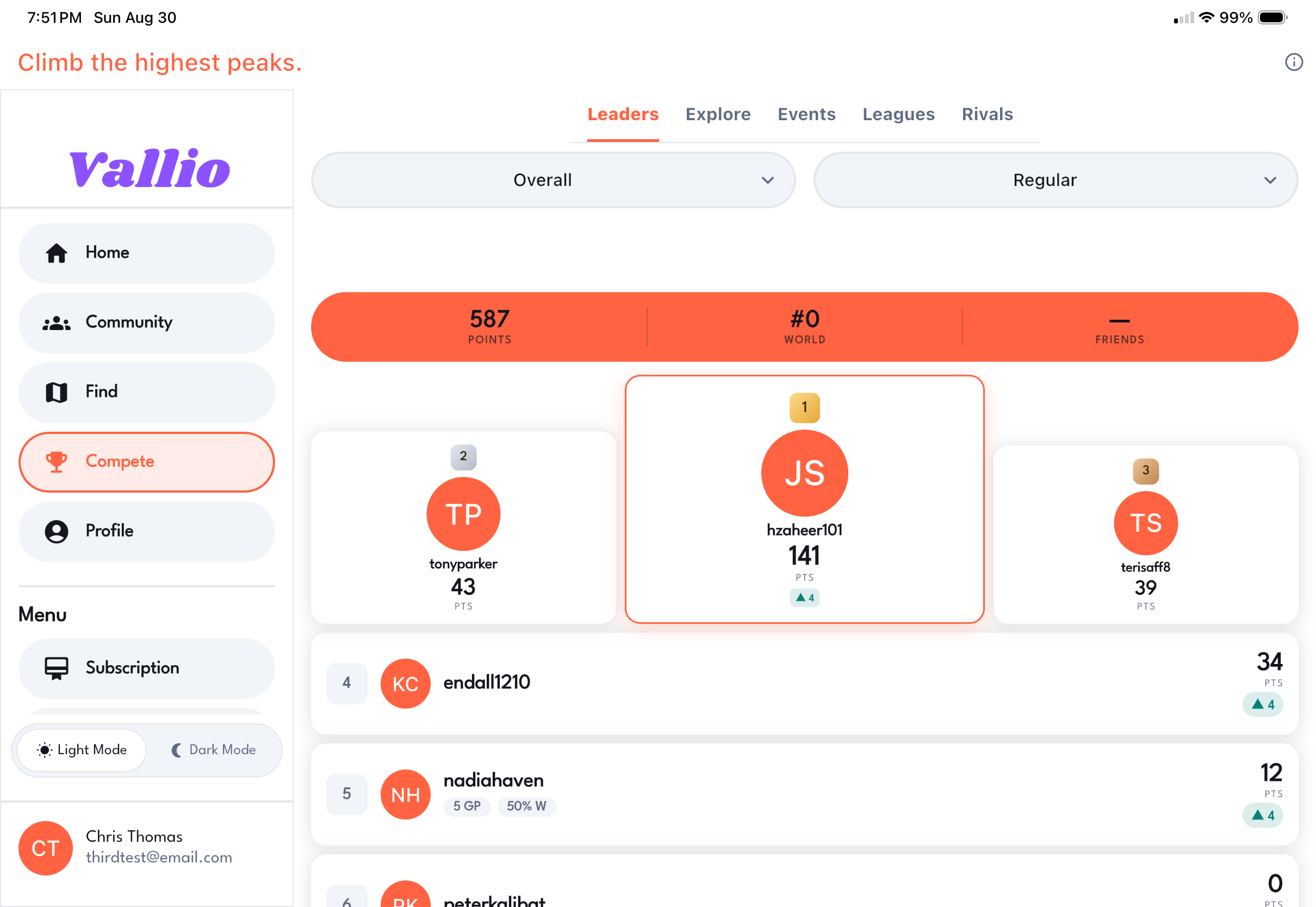
Task: Click the Compete trophy icon
Action: pyautogui.click(x=56, y=462)
